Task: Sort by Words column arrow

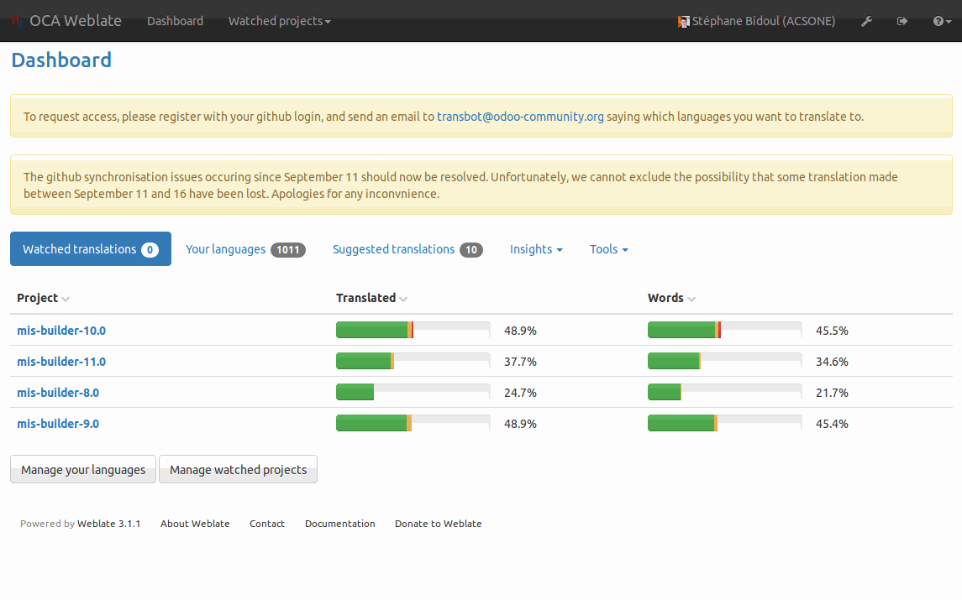Action: pos(691,299)
